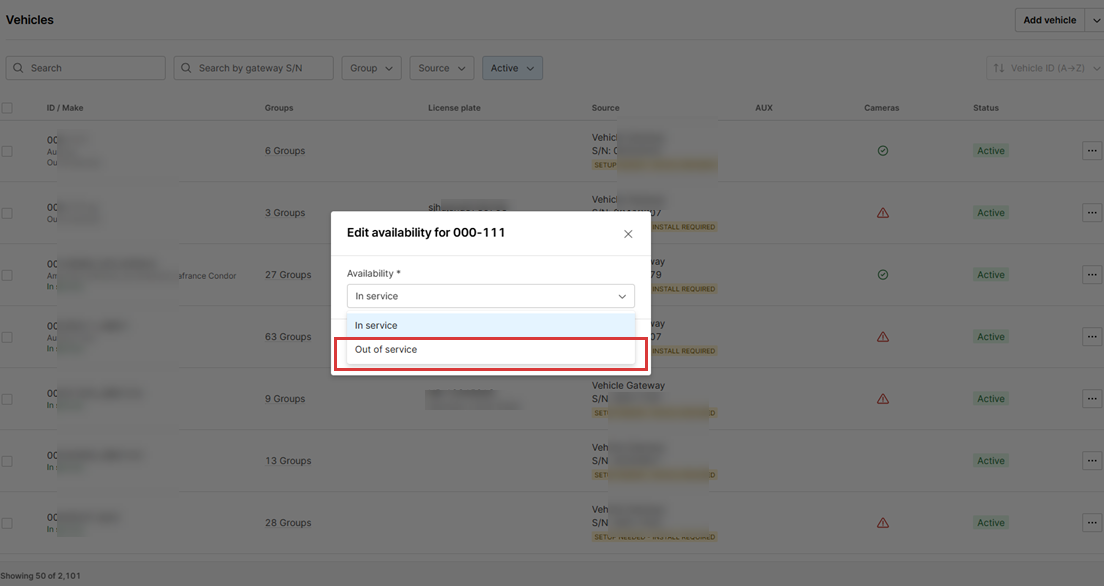Check the first vehicle row checkbox
Image resolution: width=1104 pixels, height=586 pixels.
7,151
